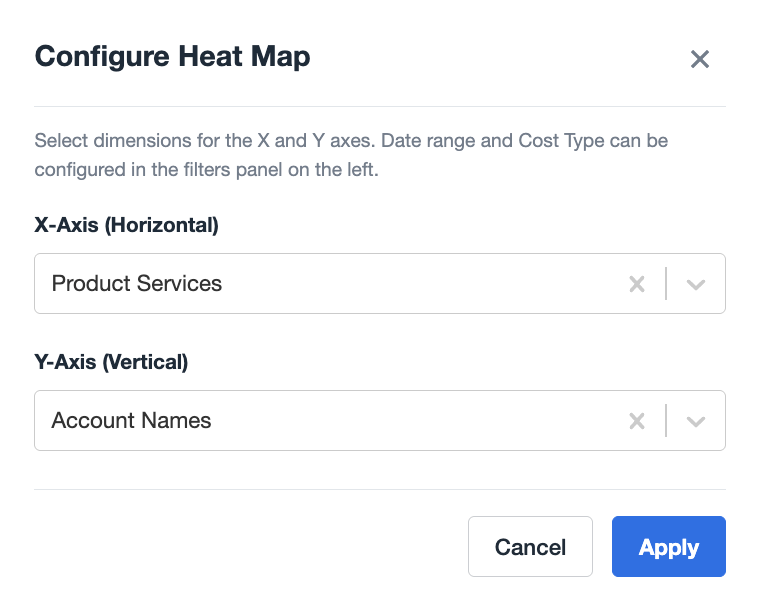
Task: Open the Account Names select field
Action: click(x=330, y=421)
